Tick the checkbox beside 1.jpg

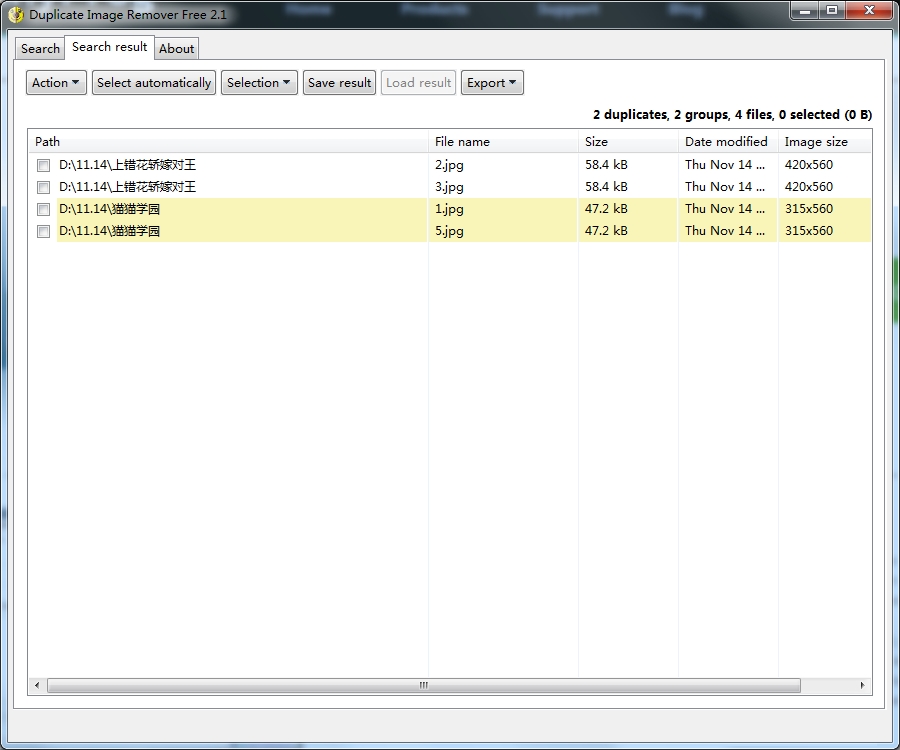[x=43, y=209]
